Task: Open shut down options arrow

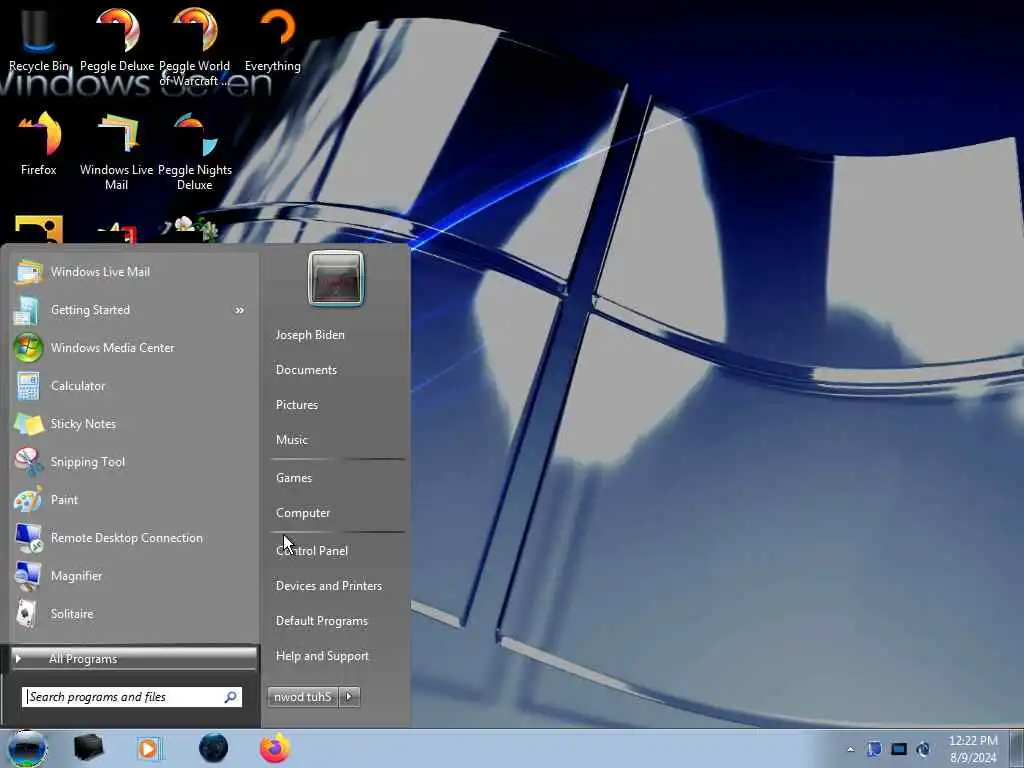Action: tap(349, 697)
